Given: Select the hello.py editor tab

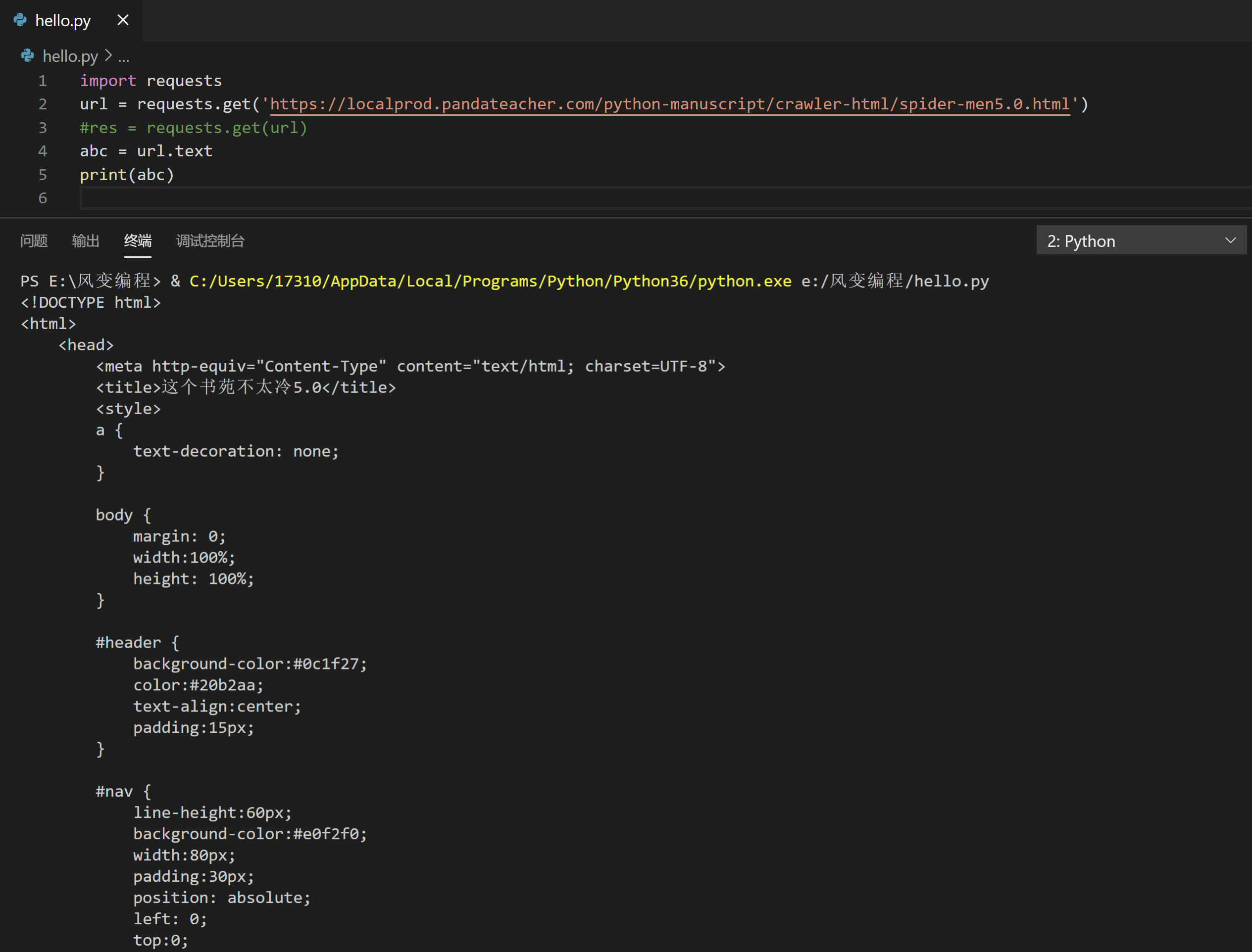Looking at the screenshot, I should click(71, 20).
